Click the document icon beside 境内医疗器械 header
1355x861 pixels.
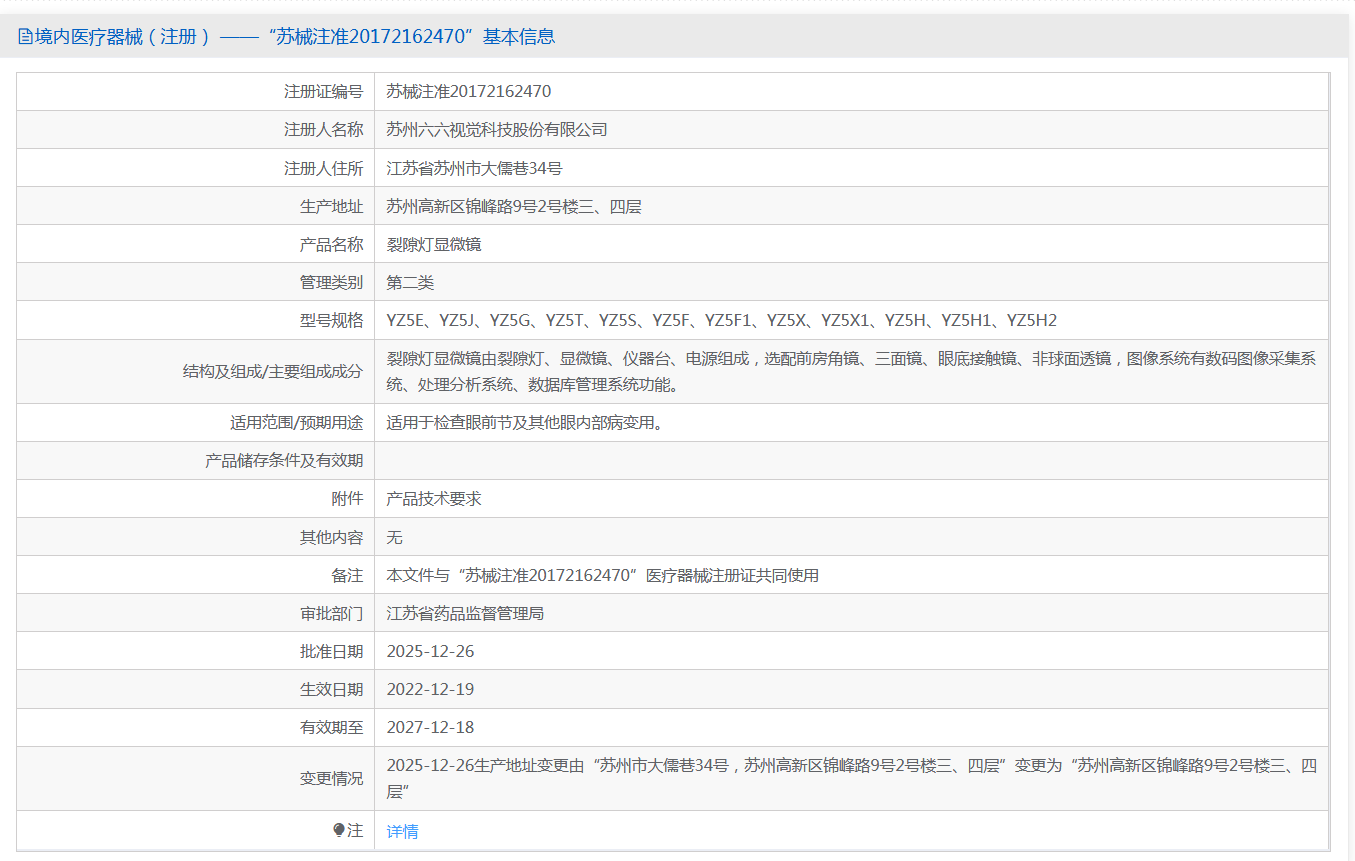pyautogui.click(x=25, y=37)
